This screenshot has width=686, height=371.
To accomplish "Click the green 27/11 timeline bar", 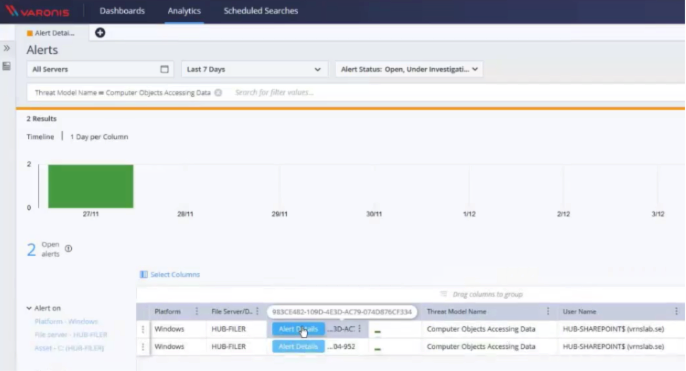I will 91,186.
